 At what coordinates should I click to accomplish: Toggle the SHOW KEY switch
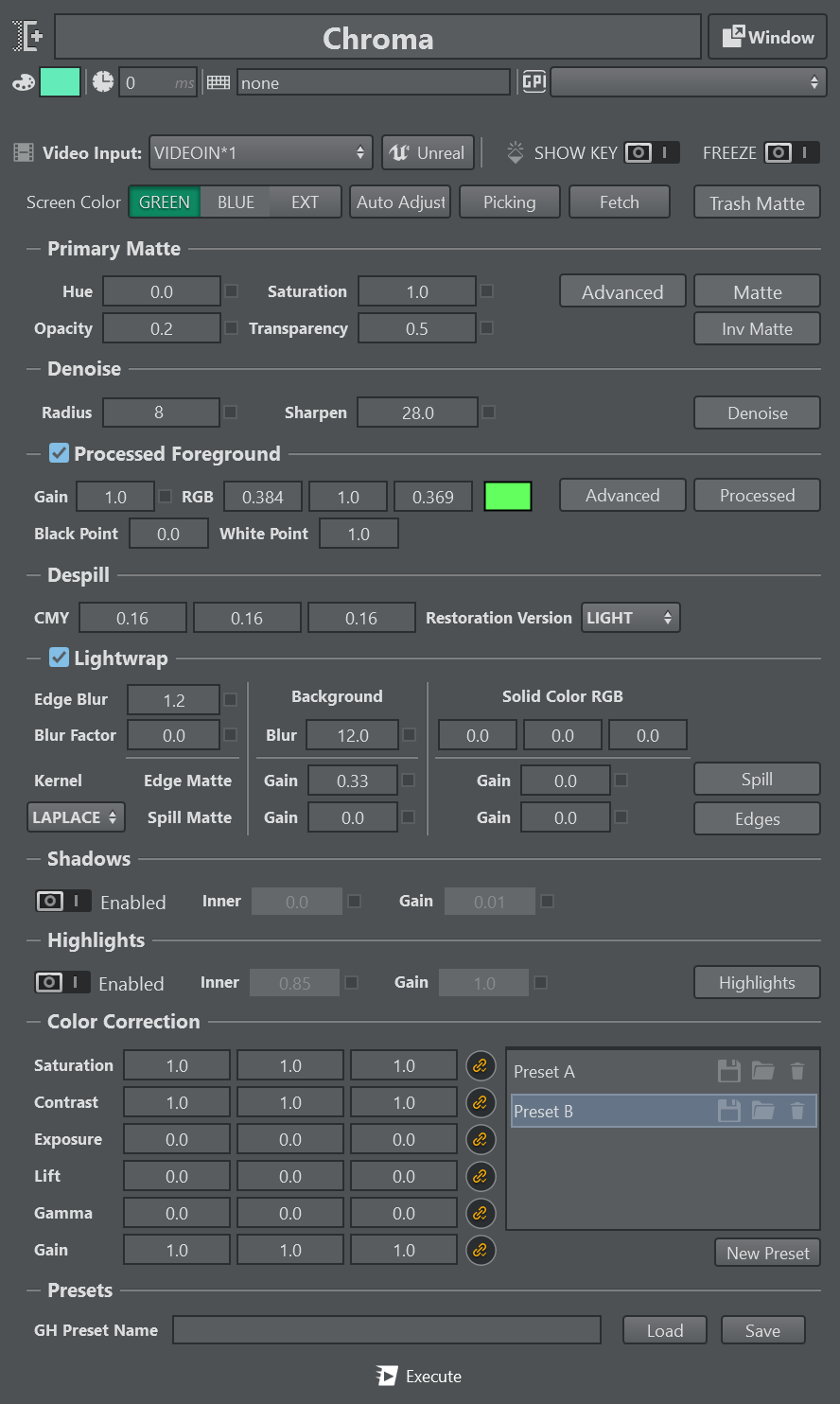point(652,152)
